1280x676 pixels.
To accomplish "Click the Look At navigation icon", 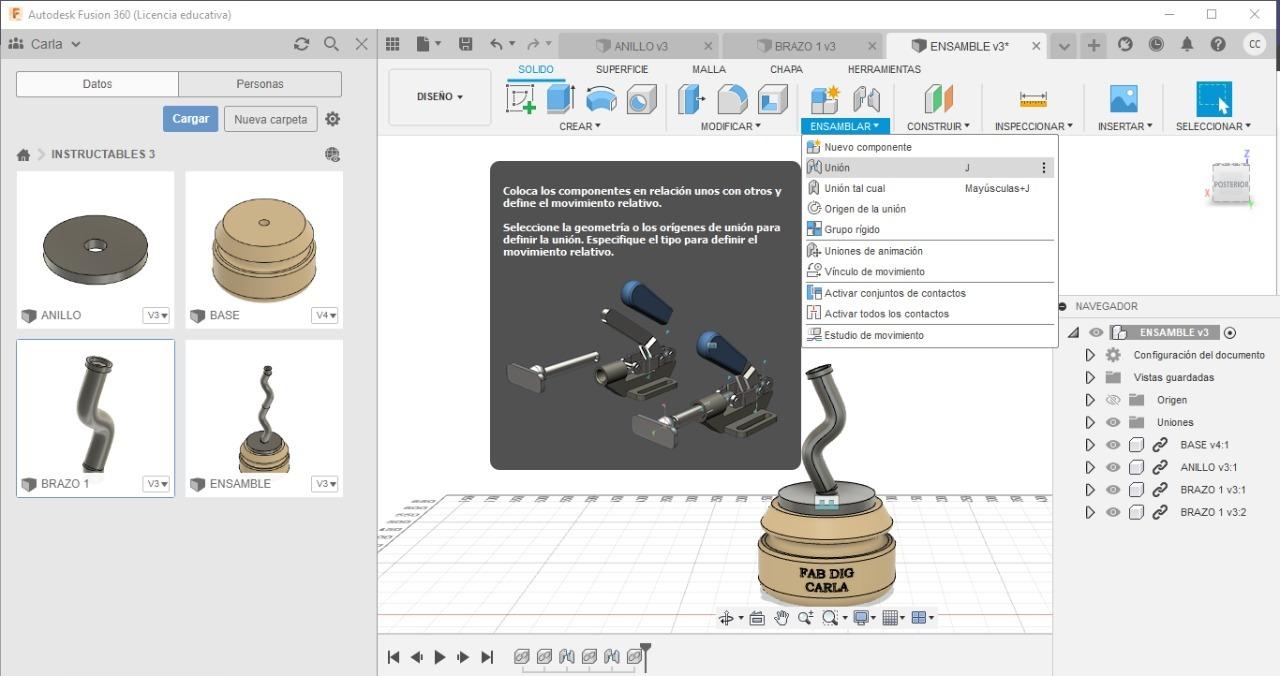I will click(x=757, y=618).
